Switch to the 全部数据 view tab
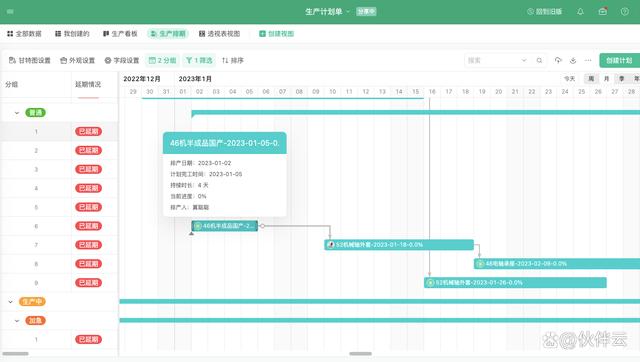Screen dimensions: 640x362 point(24,33)
